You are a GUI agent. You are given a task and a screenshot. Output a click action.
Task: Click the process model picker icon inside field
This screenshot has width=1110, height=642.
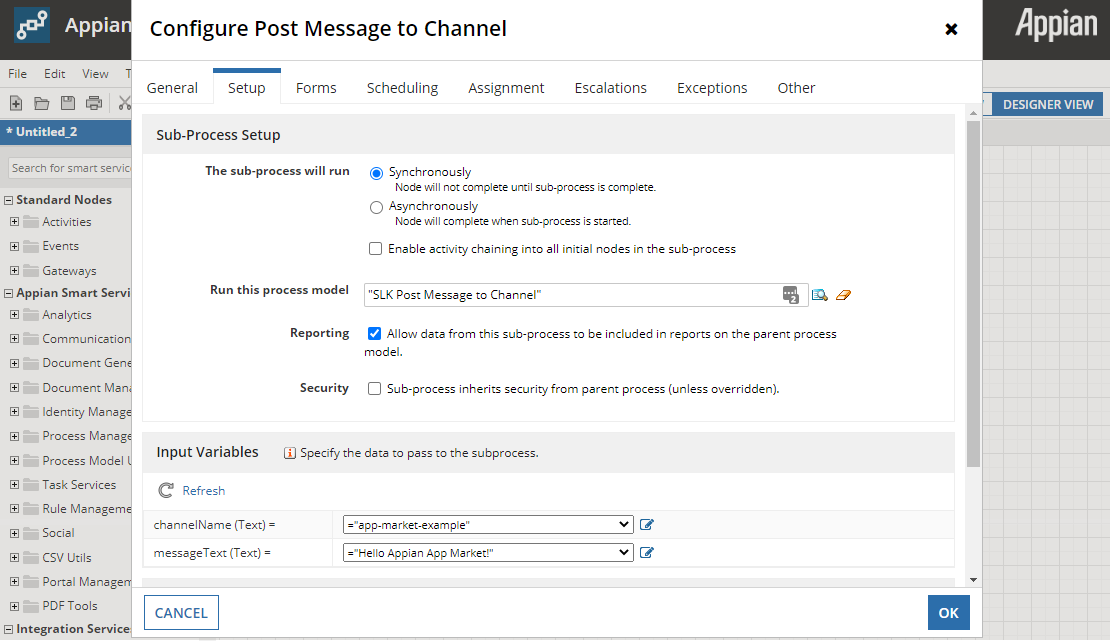pyautogui.click(x=790, y=294)
